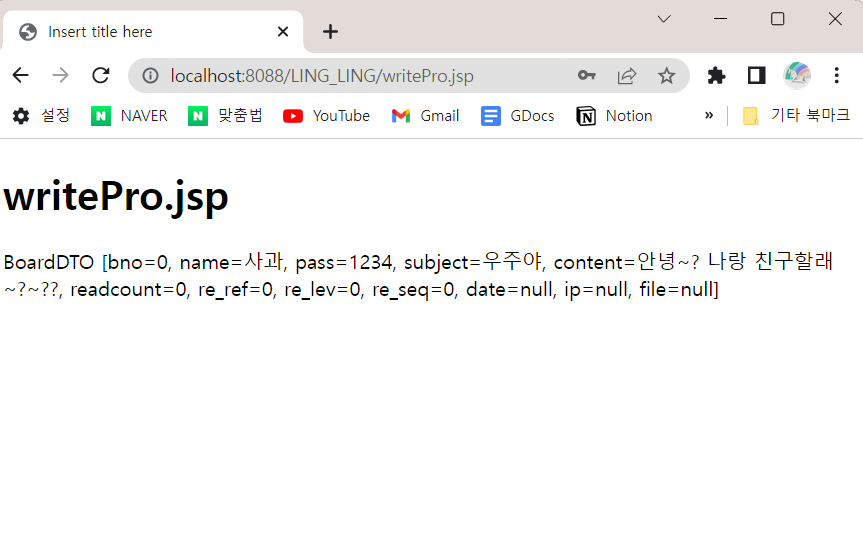Share this page icon

[626, 75]
